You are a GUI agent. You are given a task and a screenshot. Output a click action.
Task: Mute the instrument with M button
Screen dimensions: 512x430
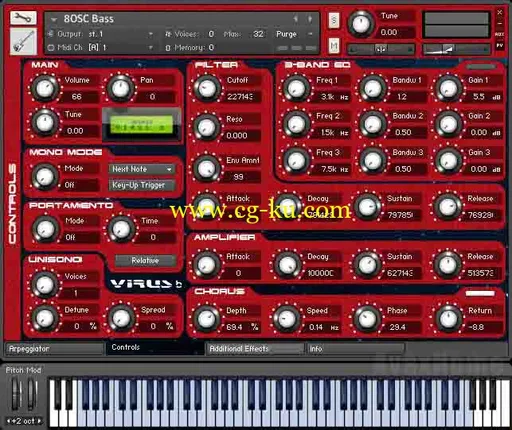click(x=334, y=45)
